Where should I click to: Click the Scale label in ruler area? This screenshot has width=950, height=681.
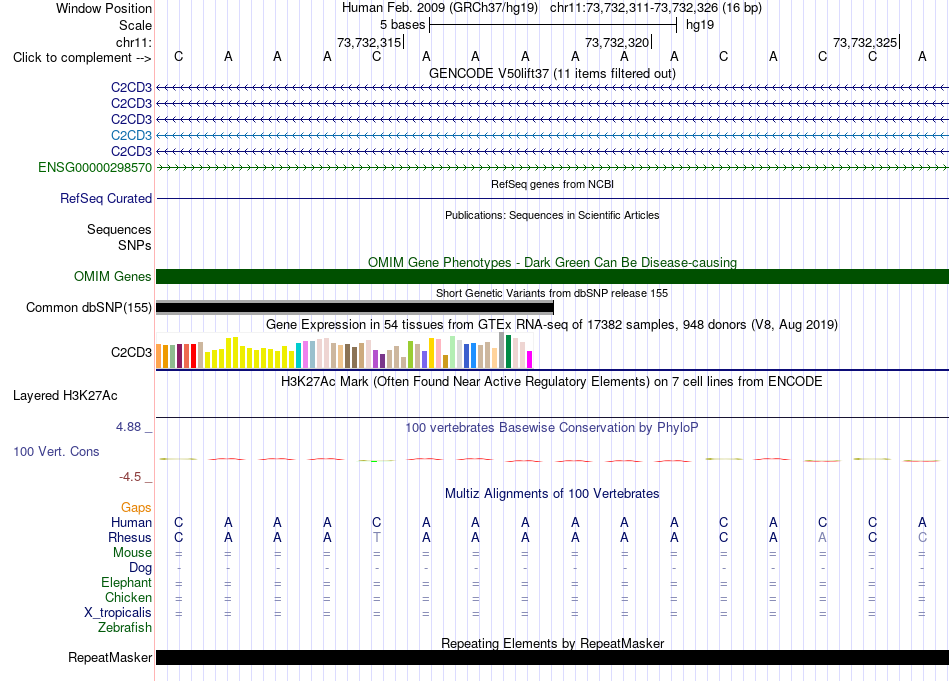point(135,25)
